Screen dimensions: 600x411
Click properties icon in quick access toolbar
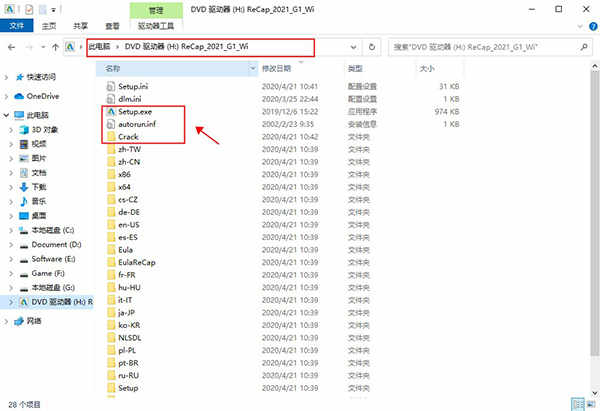coord(29,9)
